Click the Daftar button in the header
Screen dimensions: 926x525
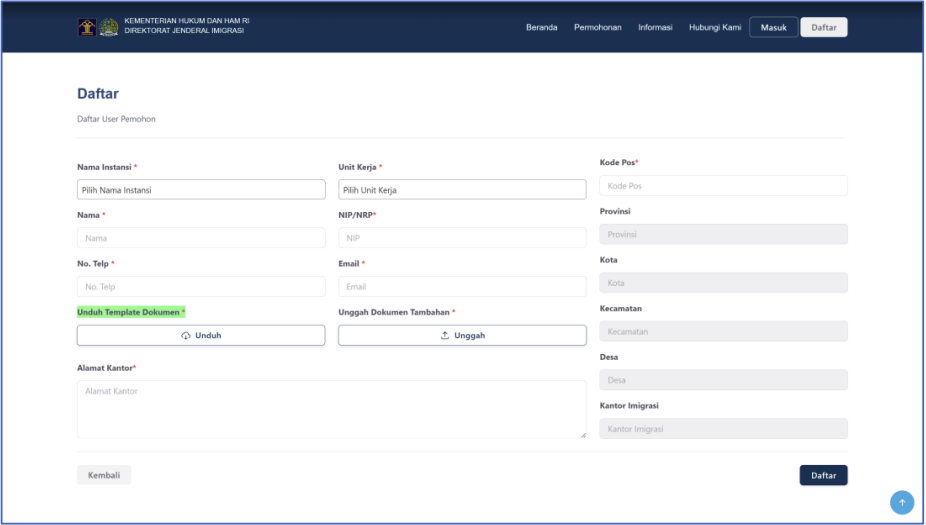823,27
